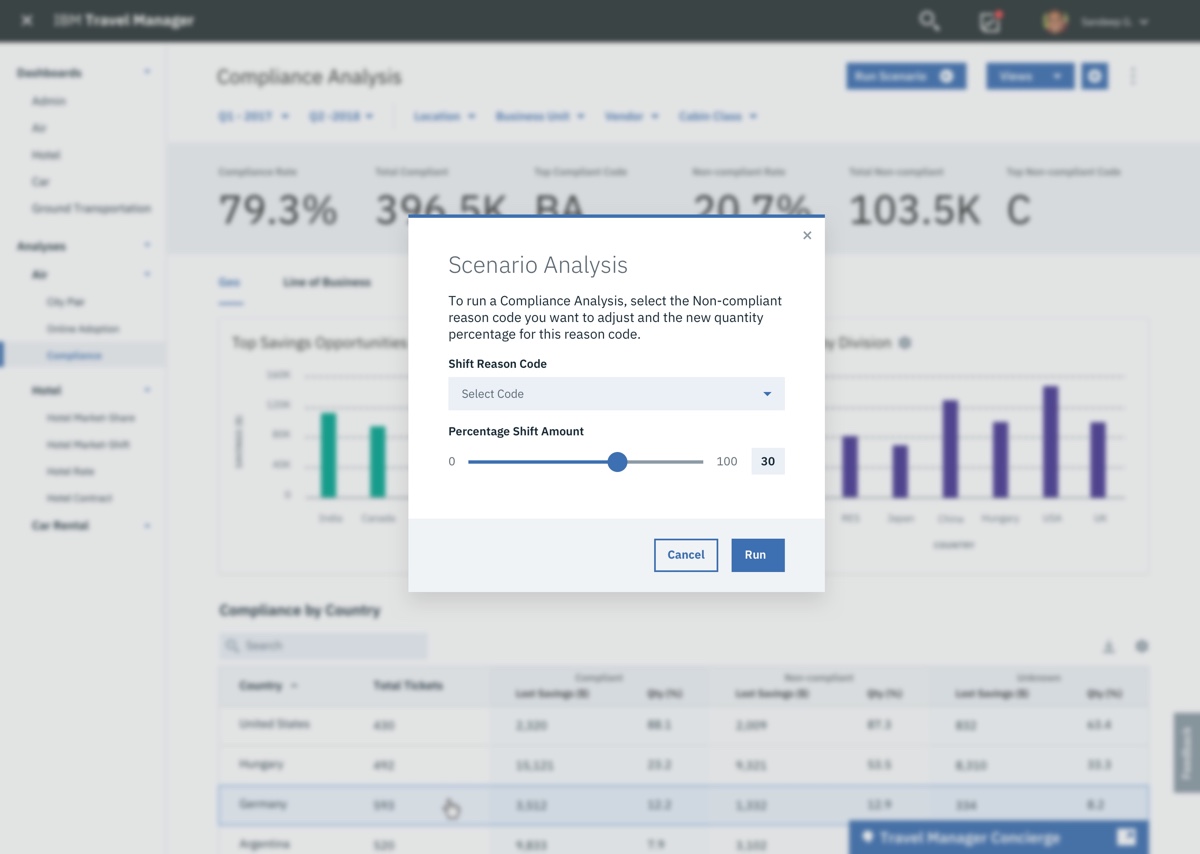Open the vertical three-dot overflow menu
Viewport: 1200px width, 854px height.
[x=1133, y=77]
